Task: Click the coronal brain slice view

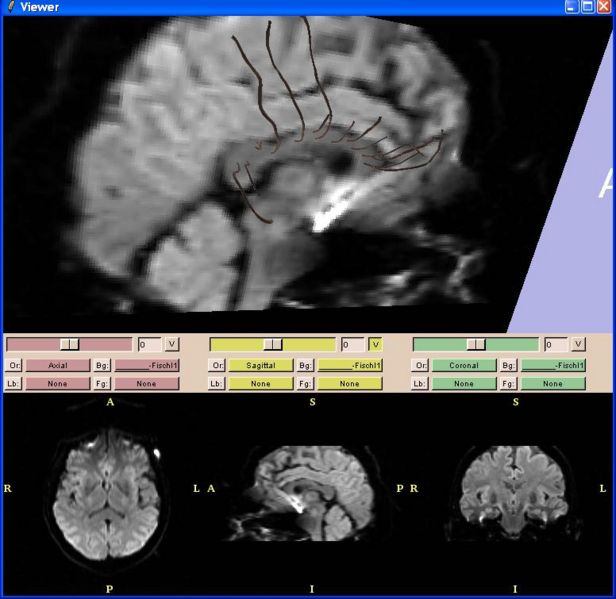Action: point(514,489)
